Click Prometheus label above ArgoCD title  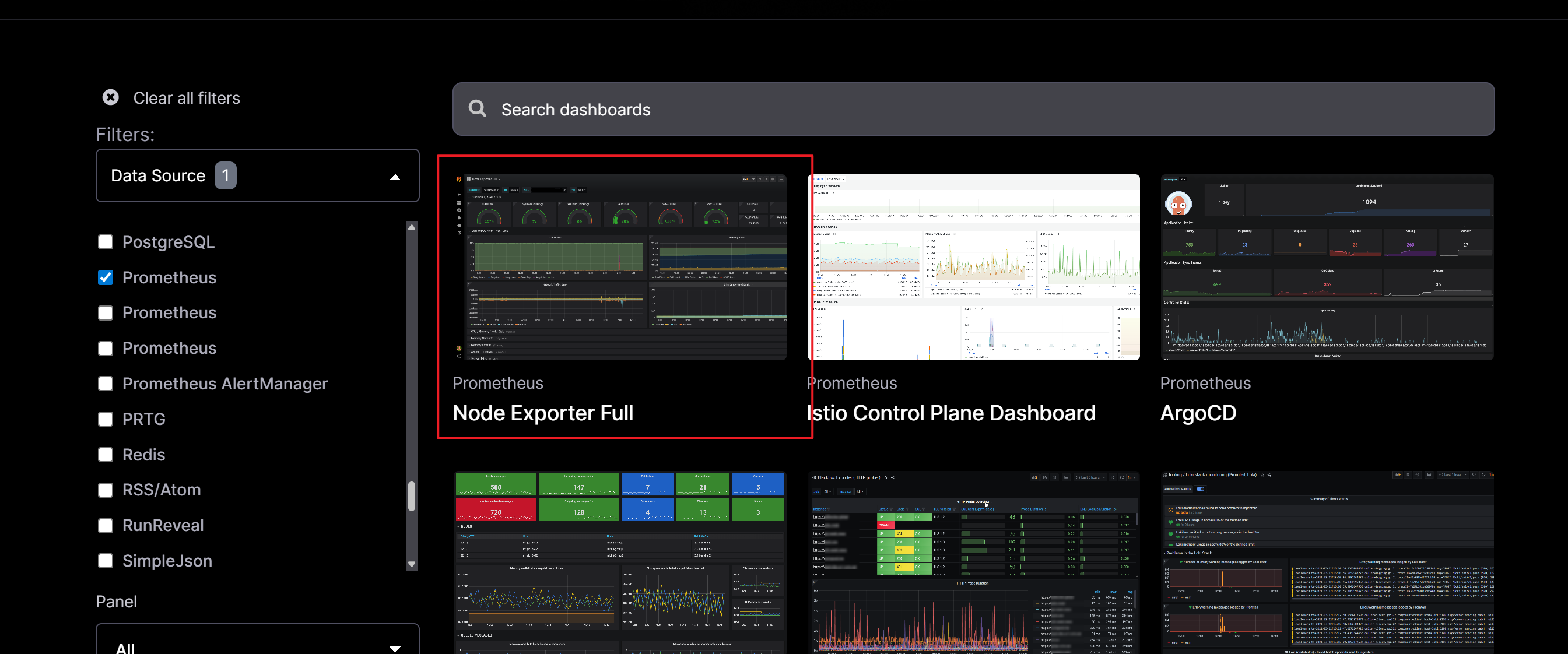tap(1205, 383)
